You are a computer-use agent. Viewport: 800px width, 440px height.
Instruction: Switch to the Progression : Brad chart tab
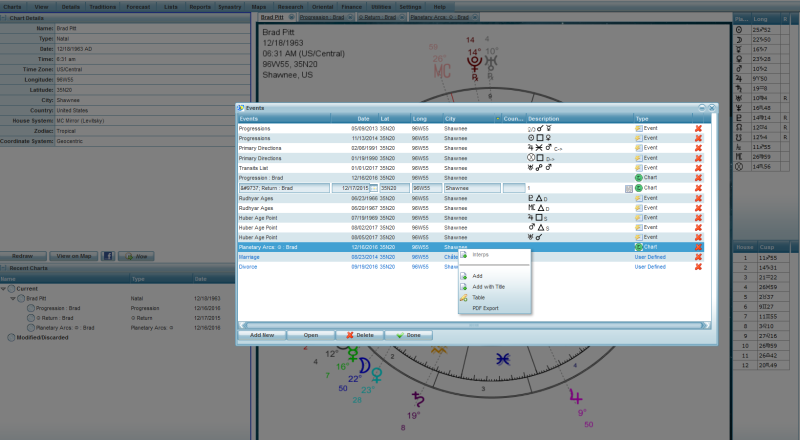(x=323, y=18)
